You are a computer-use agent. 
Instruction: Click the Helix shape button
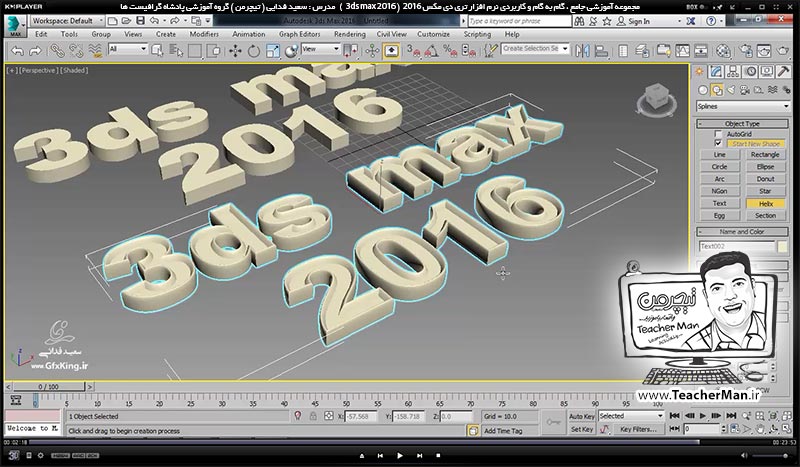[765, 203]
